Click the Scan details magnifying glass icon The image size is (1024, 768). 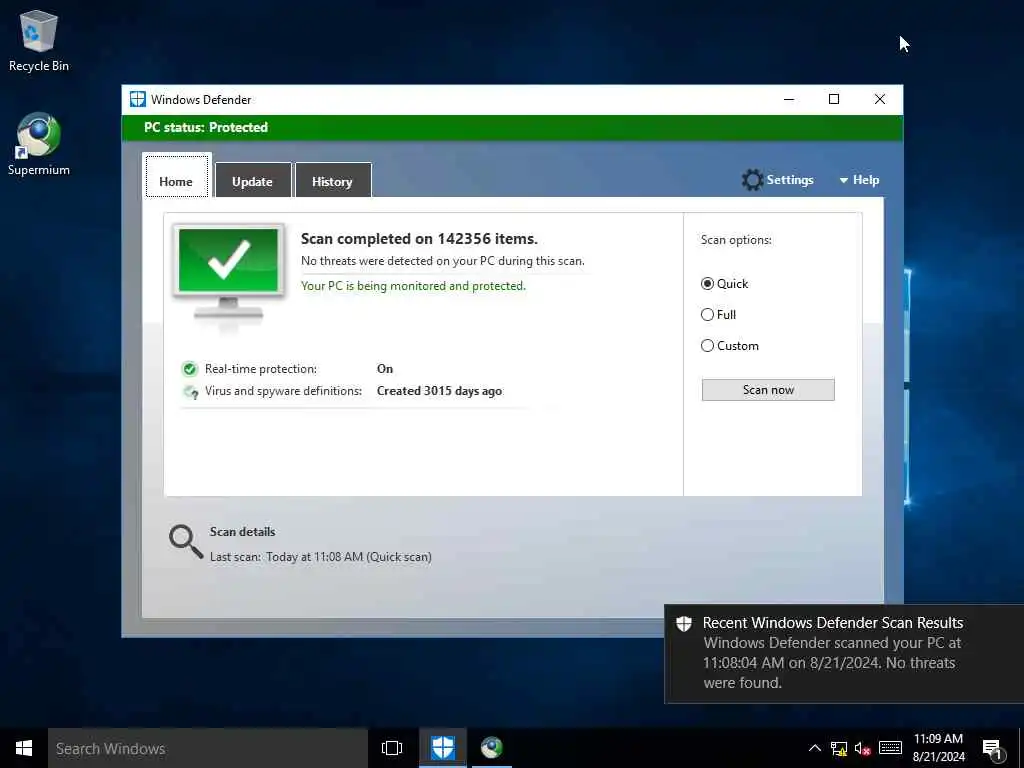[x=185, y=541]
